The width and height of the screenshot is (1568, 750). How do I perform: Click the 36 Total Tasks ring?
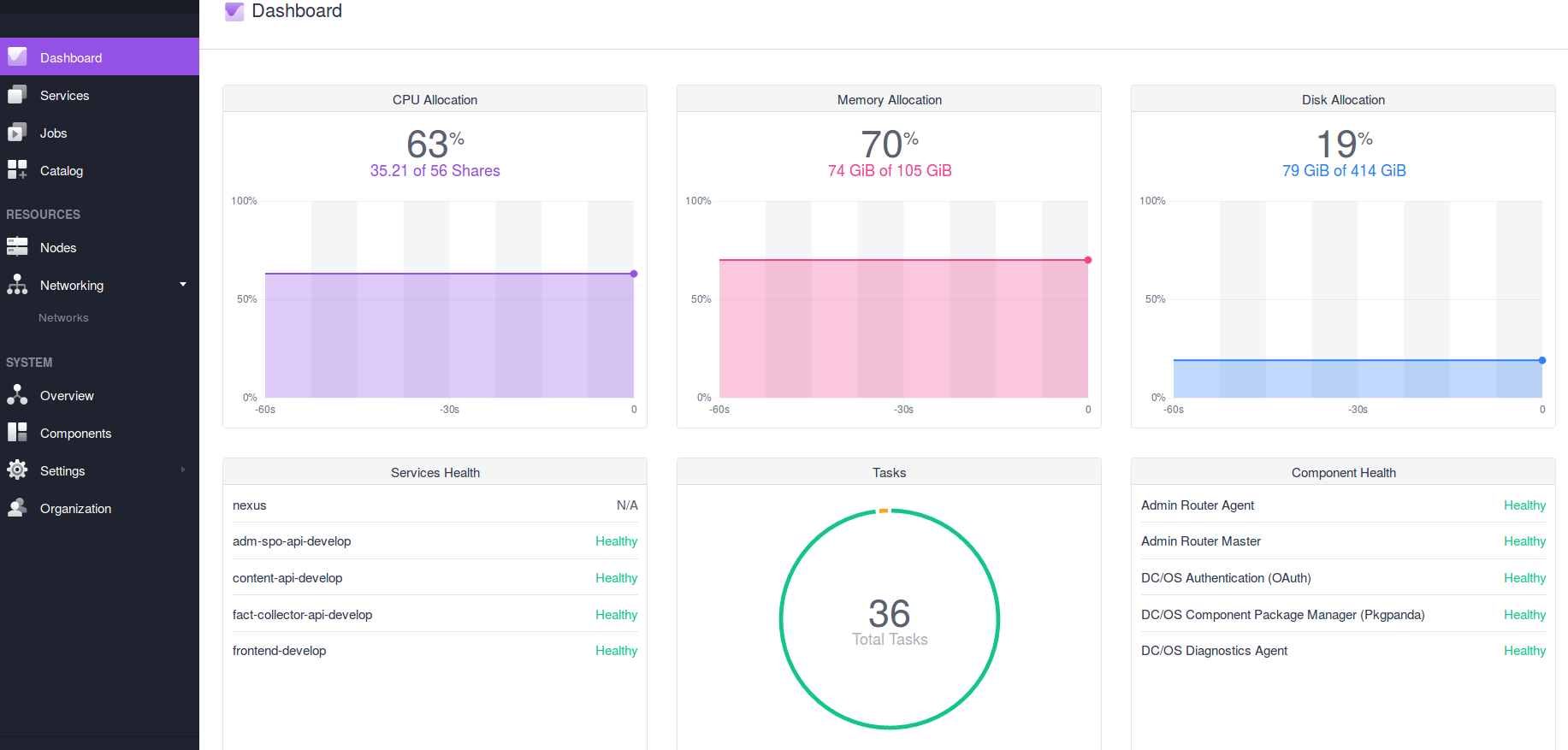(x=890, y=619)
